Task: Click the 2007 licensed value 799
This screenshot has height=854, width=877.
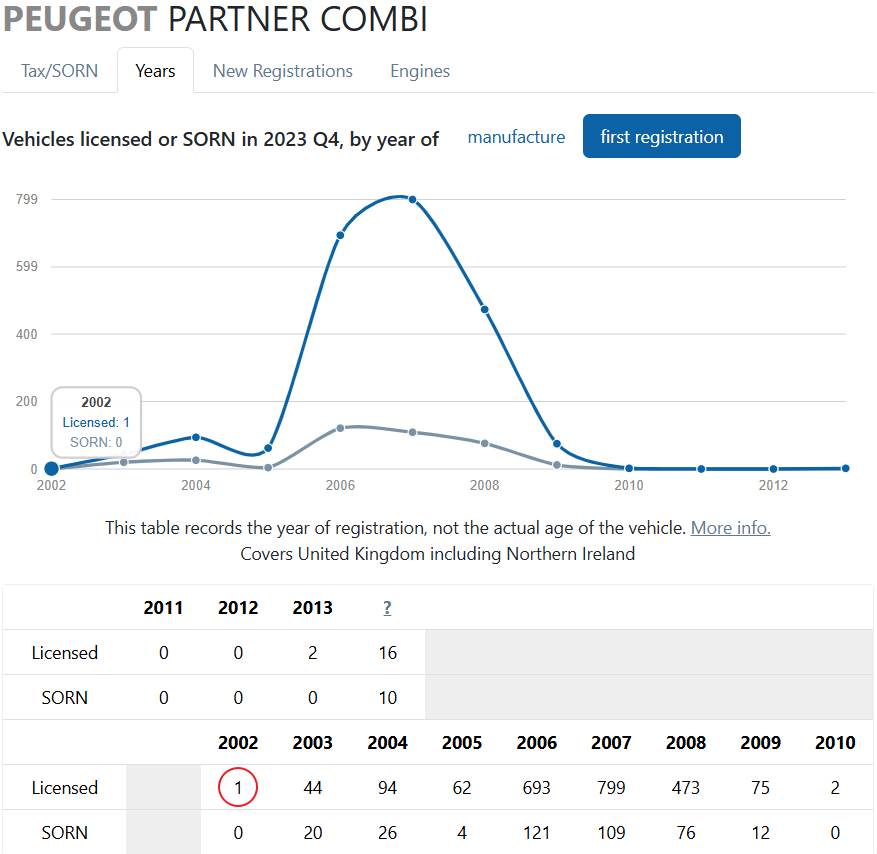Action: pos(611,787)
